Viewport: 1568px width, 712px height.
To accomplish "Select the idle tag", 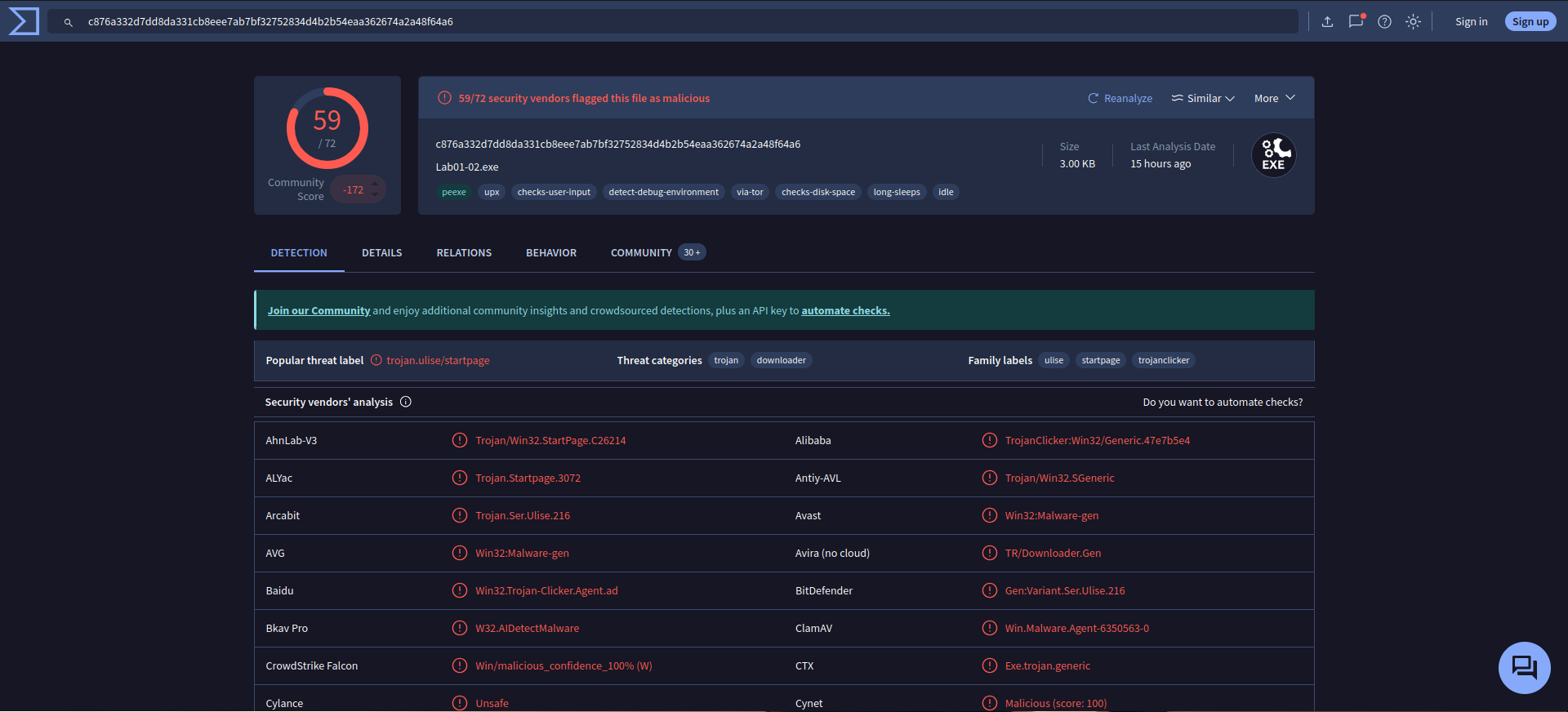I will click(946, 193).
